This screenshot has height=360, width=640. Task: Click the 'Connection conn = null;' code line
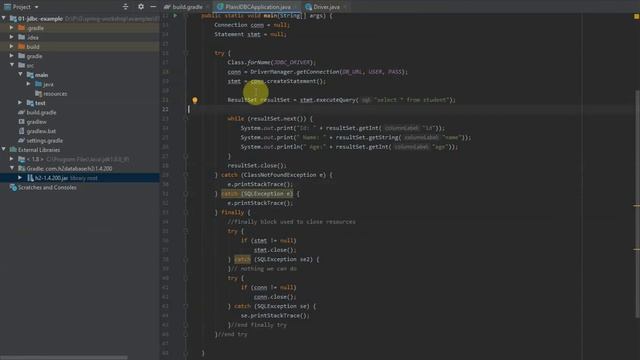(252, 25)
